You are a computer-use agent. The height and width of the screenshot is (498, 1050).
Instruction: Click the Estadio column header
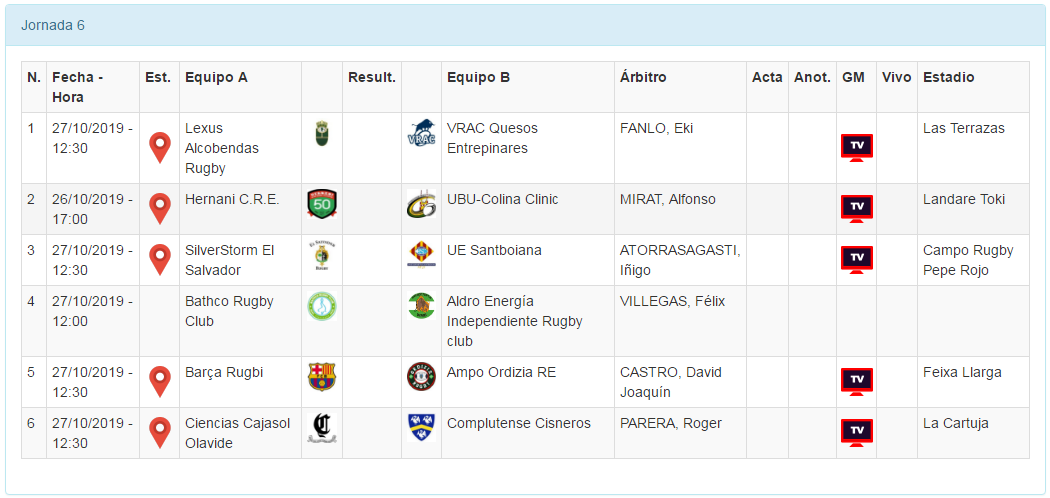click(x=948, y=77)
